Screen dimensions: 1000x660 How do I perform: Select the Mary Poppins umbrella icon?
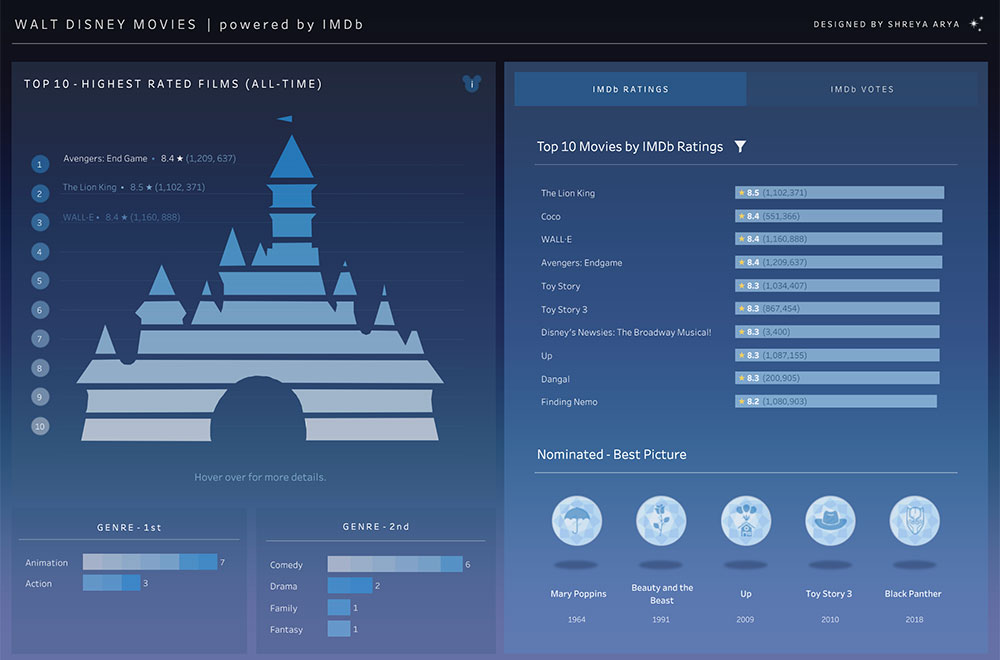(577, 521)
